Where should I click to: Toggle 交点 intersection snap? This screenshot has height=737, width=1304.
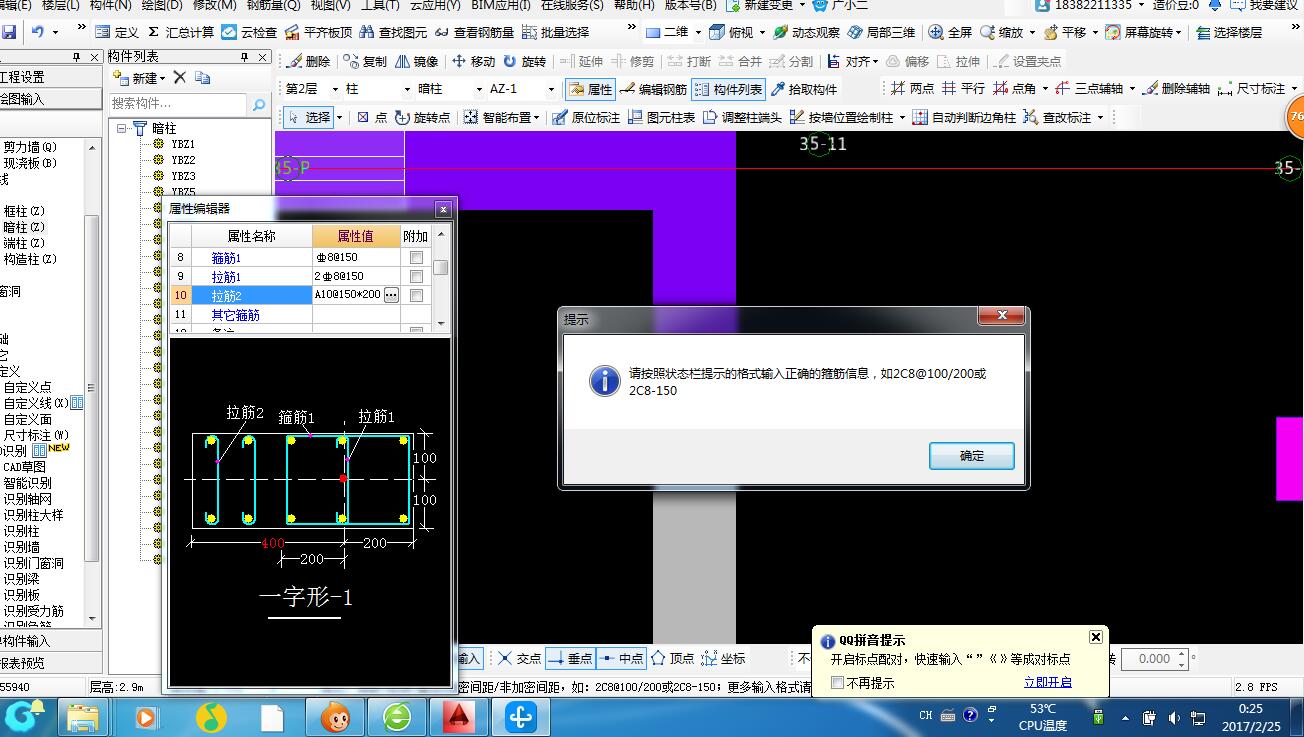tap(520, 658)
